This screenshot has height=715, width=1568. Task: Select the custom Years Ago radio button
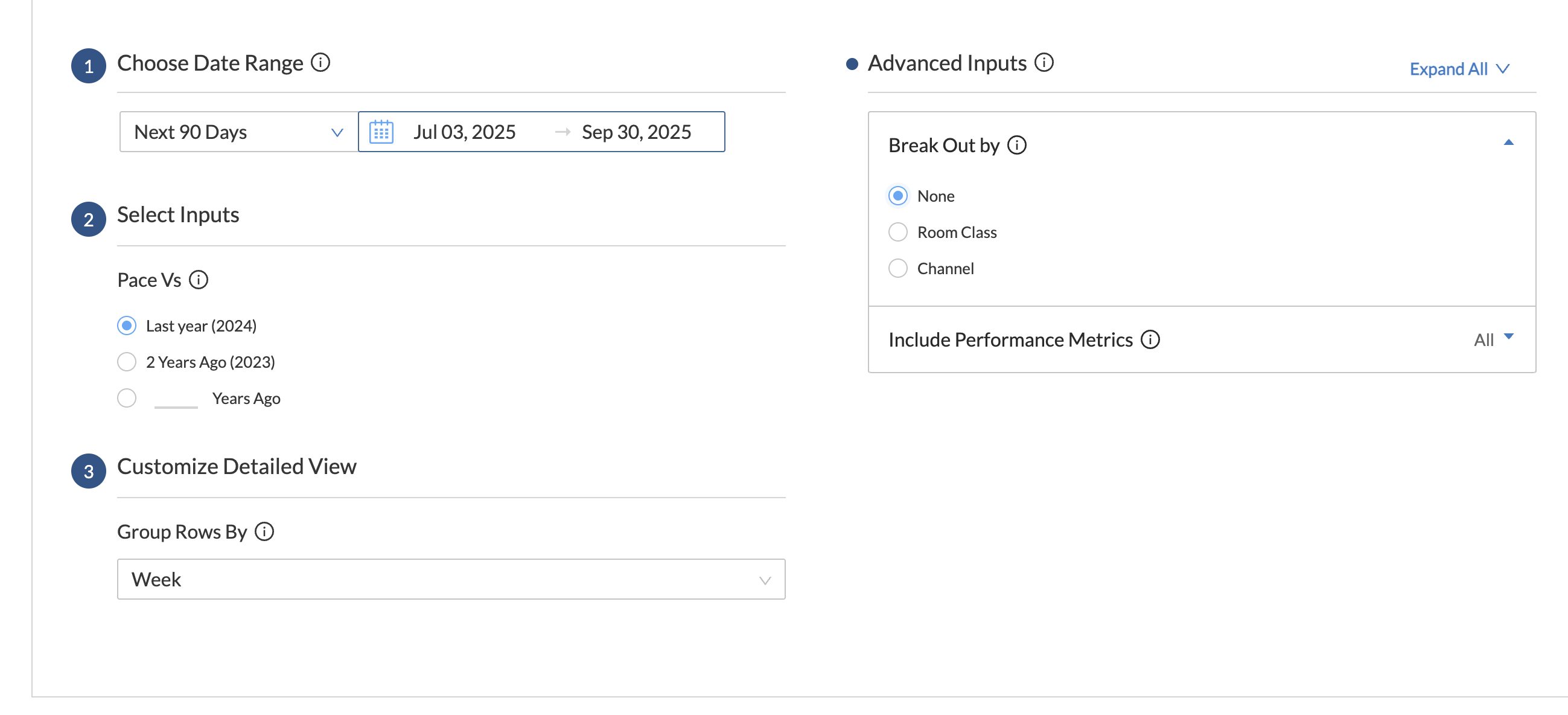(127, 399)
